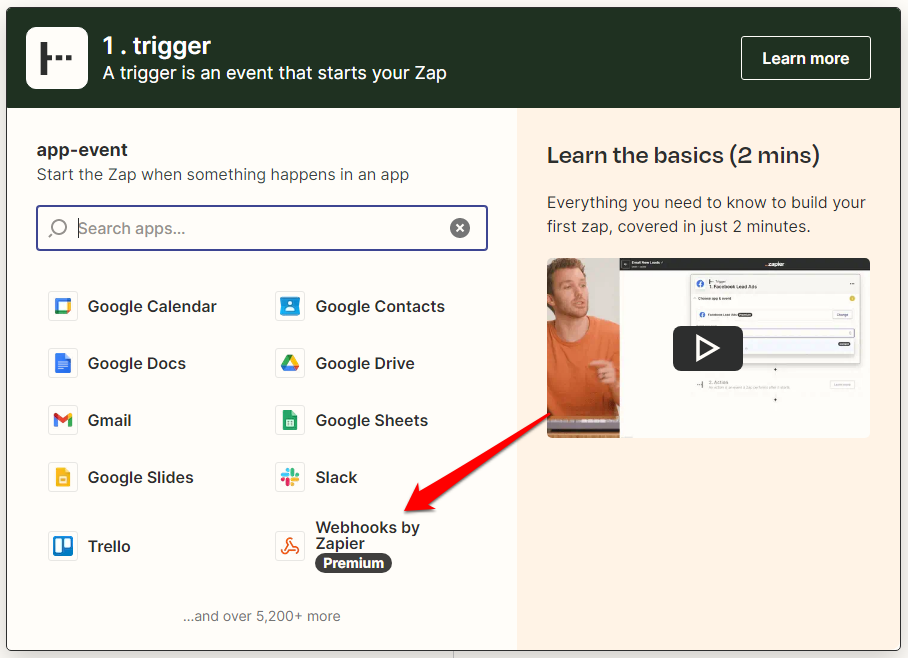Play the Learn the basics video

(708, 348)
